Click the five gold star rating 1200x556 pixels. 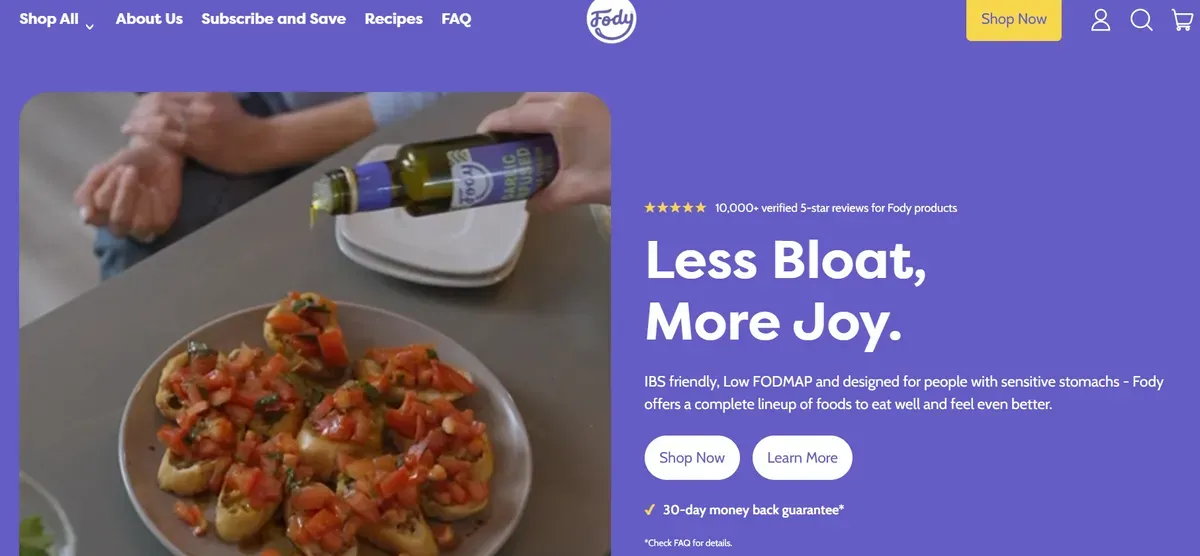tap(675, 208)
